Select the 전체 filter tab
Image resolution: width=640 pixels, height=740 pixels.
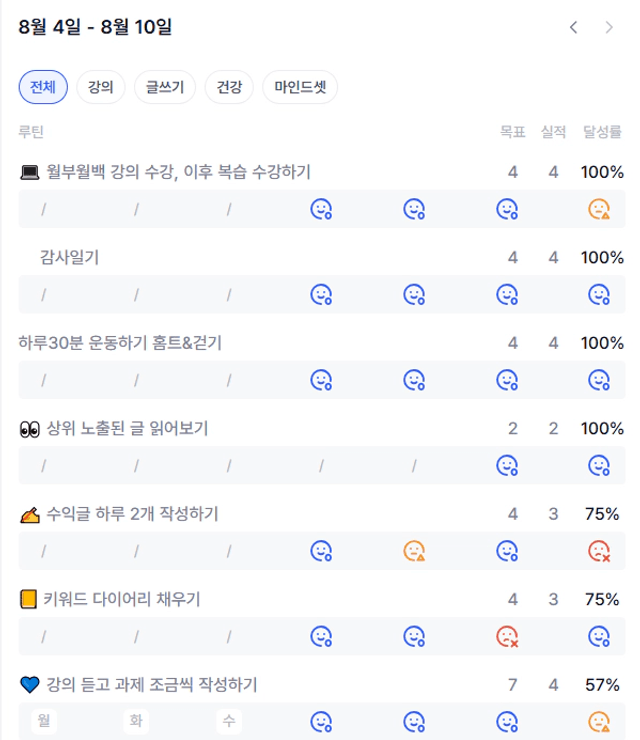click(43, 87)
